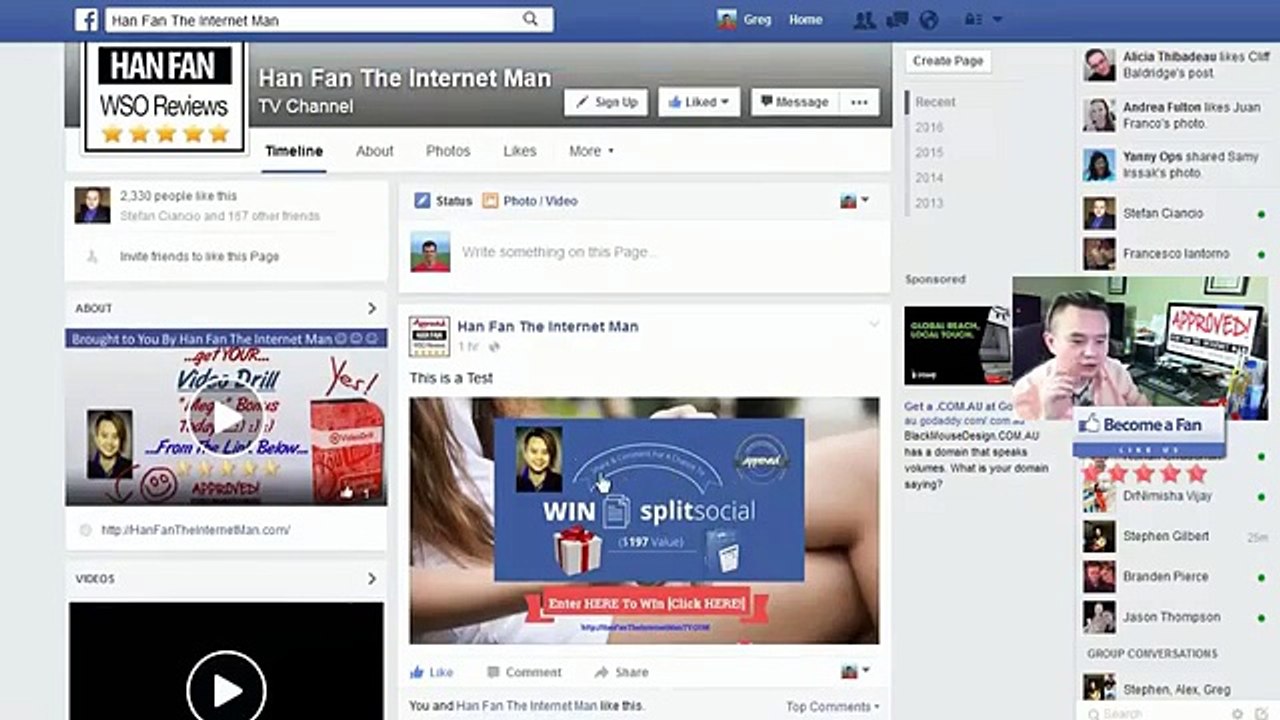Open the HAN FAN WSO Reviews page picture
Viewport: 1280px width, 720px height.
pos(165,98)
